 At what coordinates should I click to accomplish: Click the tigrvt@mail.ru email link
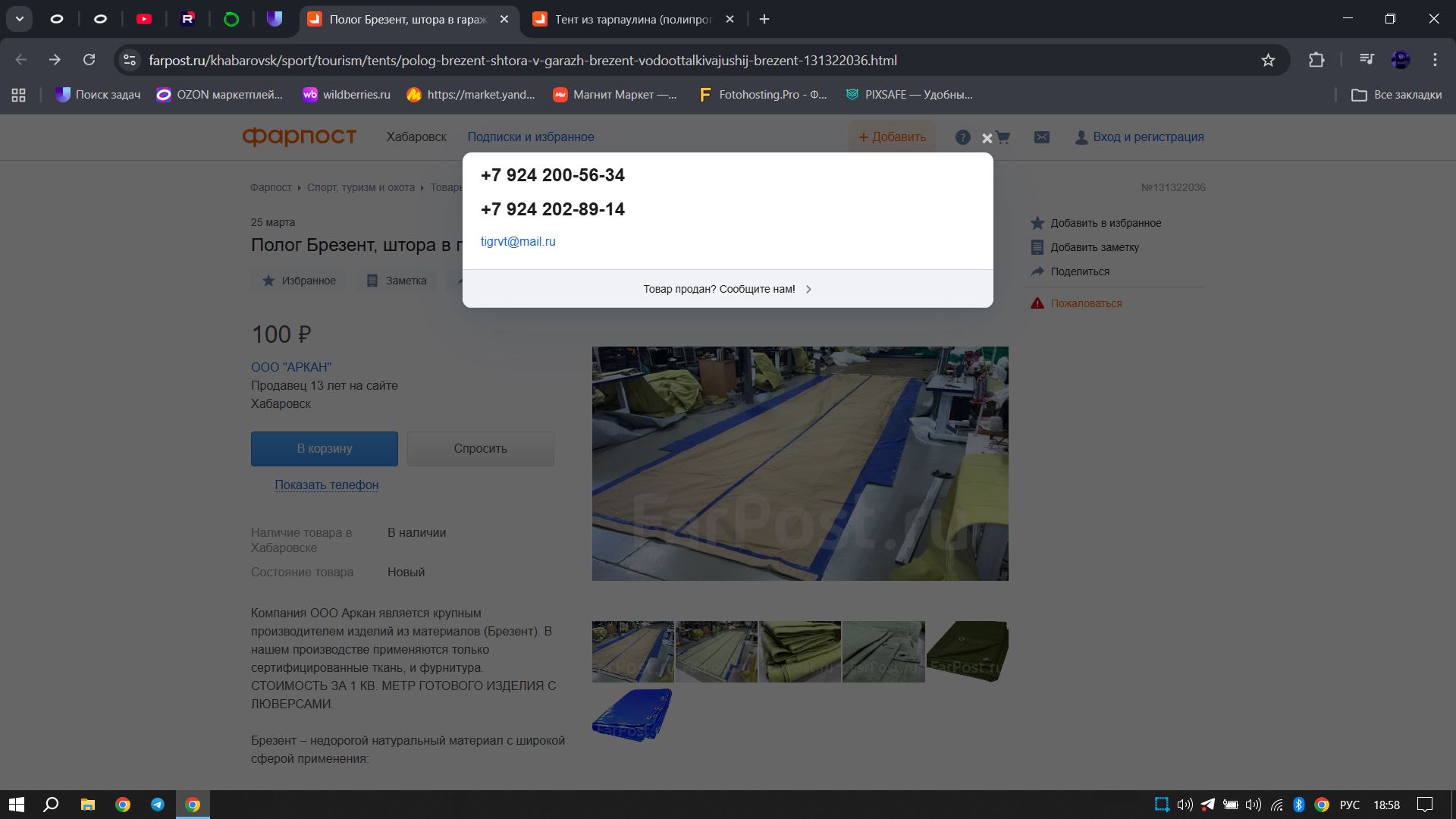518,242
